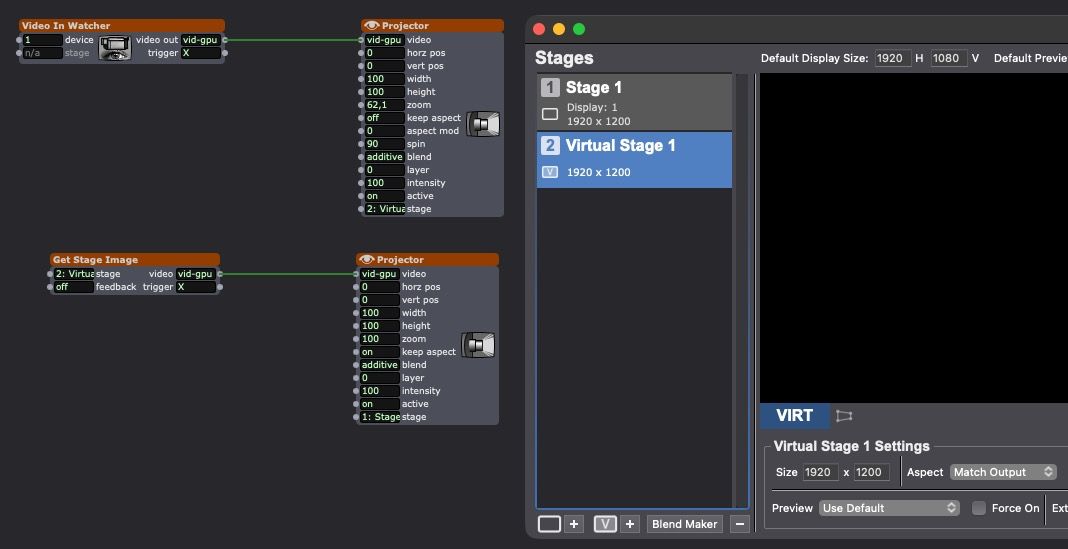Click the Get Stage Image actor title
Viewport: 1068px width, 549px height.
pyautogui.click(x=95, y=260)
